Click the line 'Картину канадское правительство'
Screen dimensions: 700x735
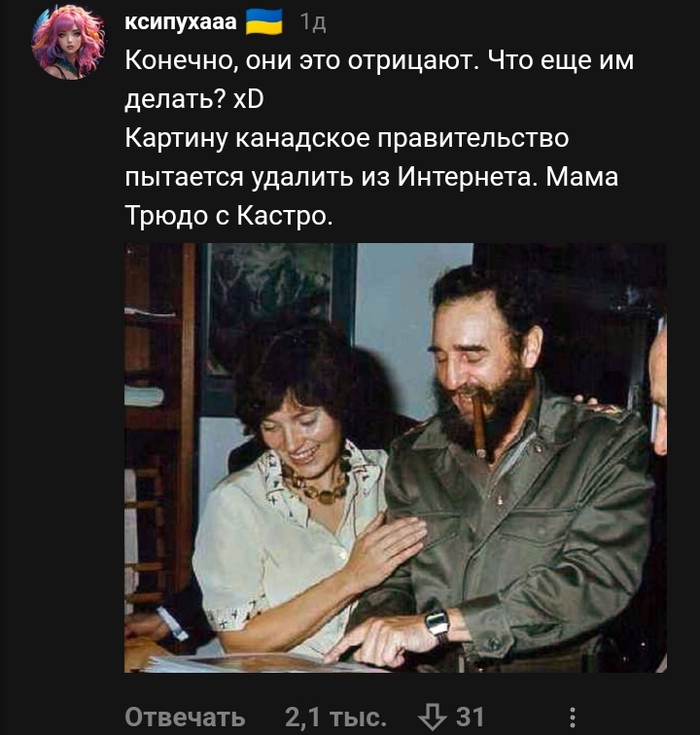(x=347, y=139)
